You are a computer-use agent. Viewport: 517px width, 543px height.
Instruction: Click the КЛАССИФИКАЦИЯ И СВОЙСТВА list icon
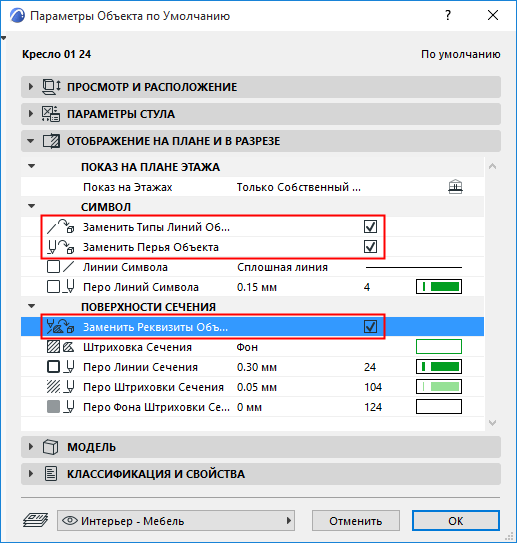click(x=51, y=474)
